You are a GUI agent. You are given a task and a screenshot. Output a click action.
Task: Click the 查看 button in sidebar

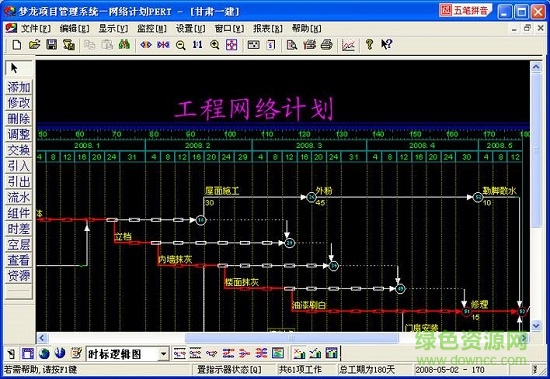pos(19,260)
